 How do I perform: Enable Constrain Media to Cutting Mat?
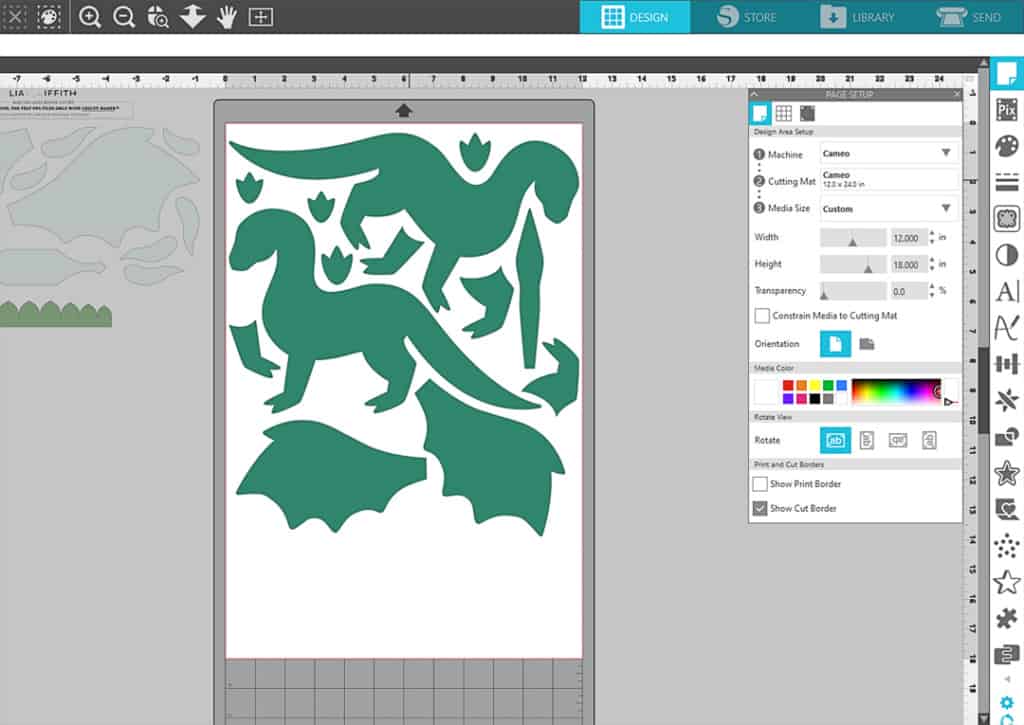[763, 316]
